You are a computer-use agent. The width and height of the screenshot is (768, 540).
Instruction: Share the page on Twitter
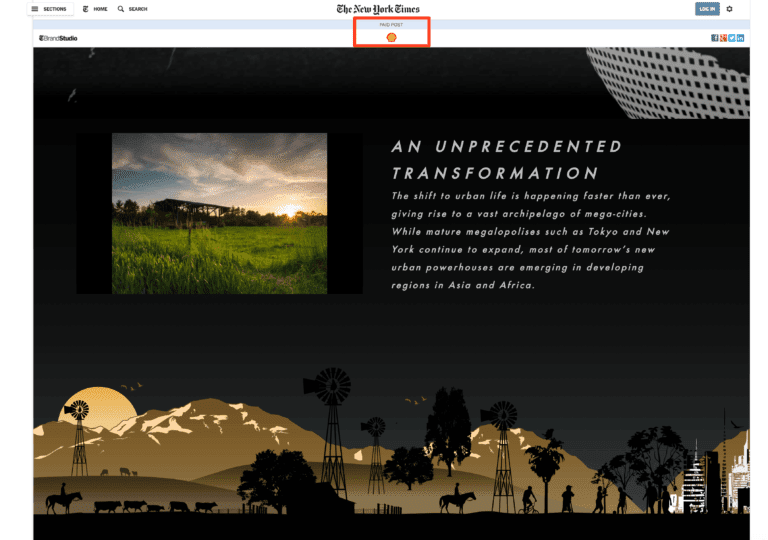point(732,38)
